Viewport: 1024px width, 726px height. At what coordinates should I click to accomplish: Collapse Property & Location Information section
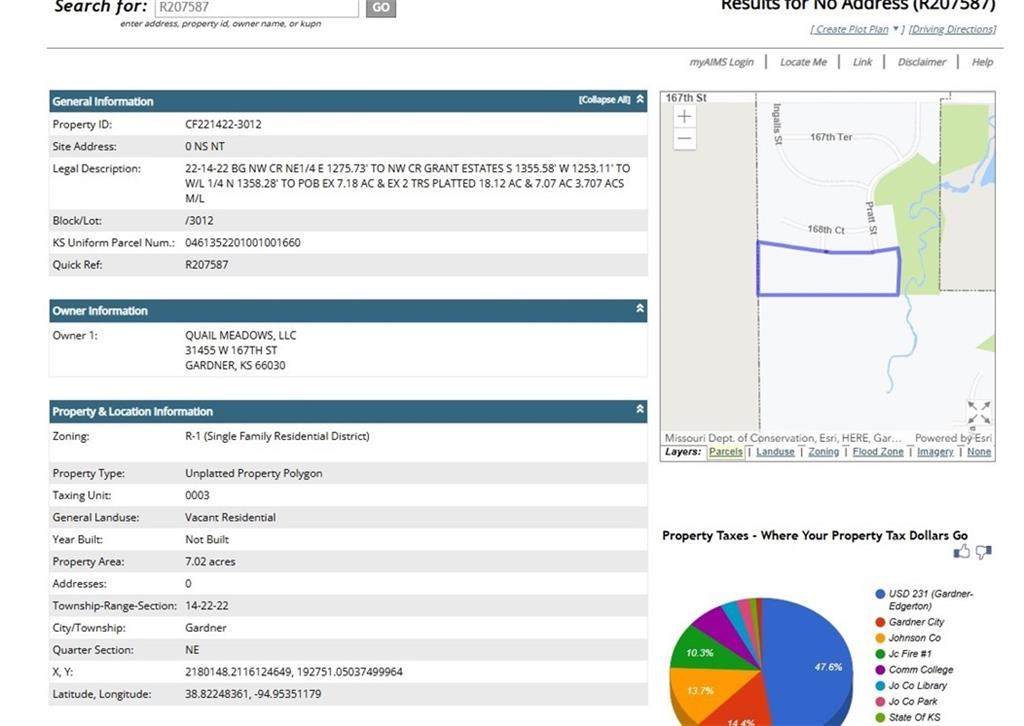click(x=640, y=409)
